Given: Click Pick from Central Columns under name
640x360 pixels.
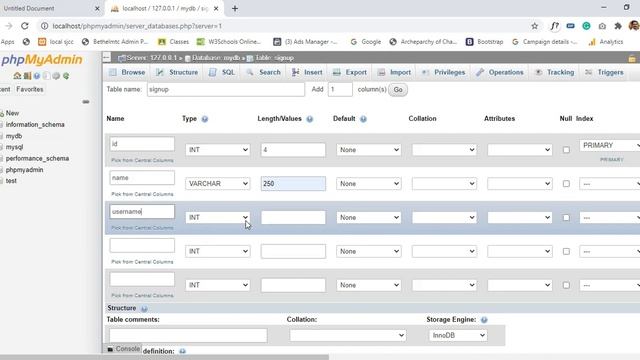Looking at the screenshot, I should (x=142, y=194).
